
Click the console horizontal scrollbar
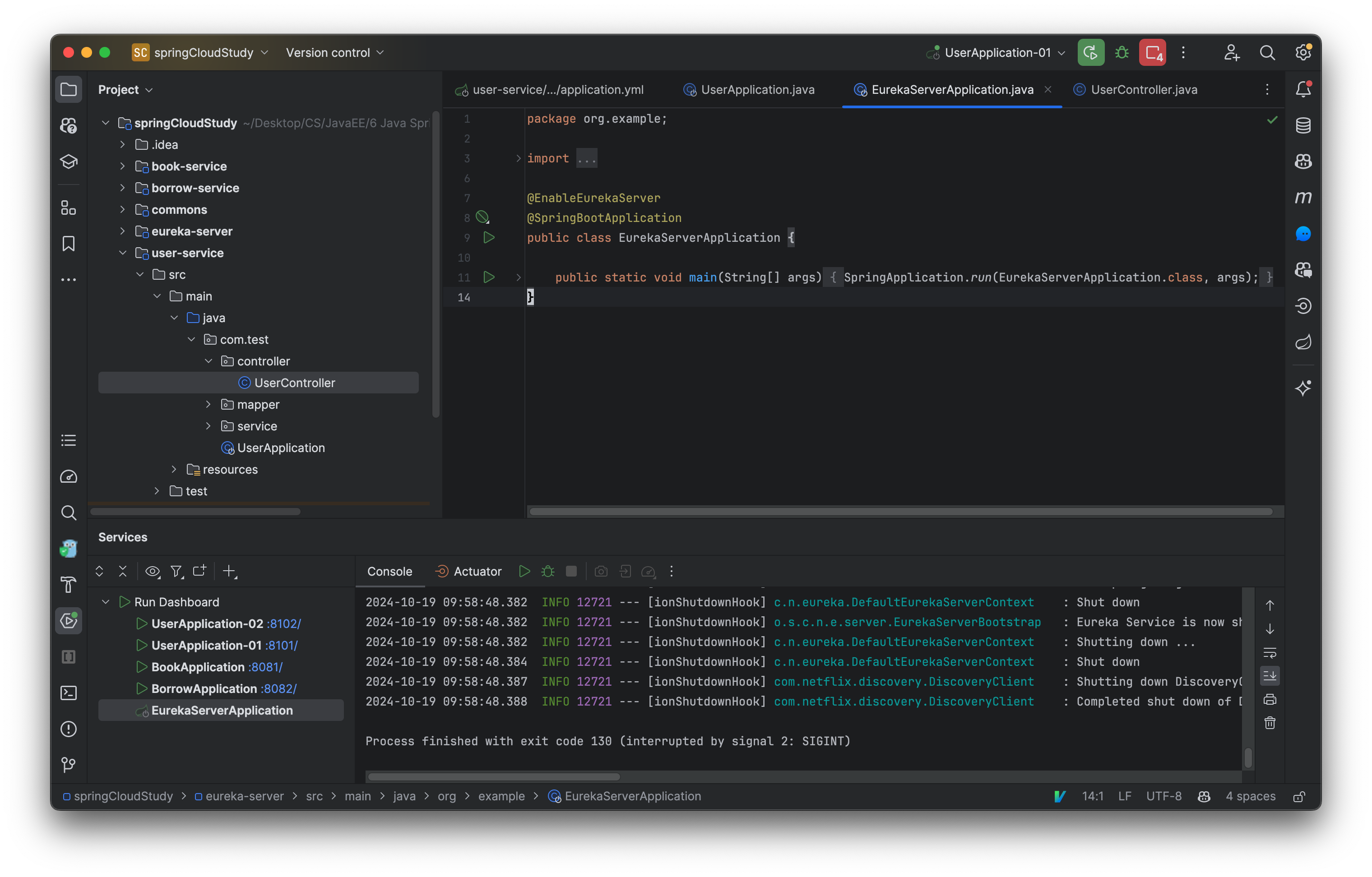coord(493,777)
